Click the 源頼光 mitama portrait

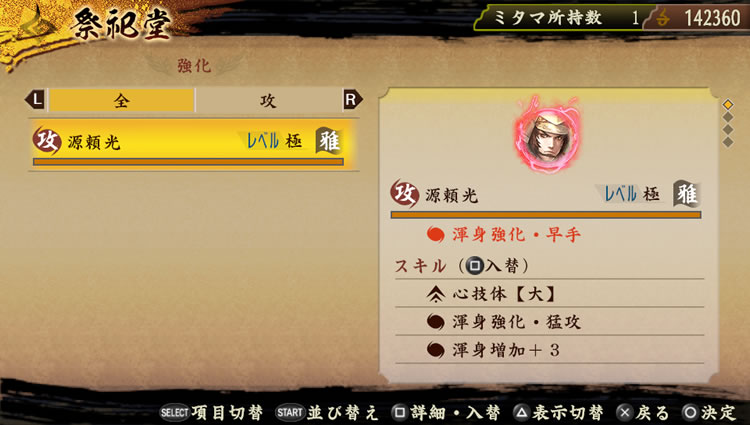click(x=548, y=135)
